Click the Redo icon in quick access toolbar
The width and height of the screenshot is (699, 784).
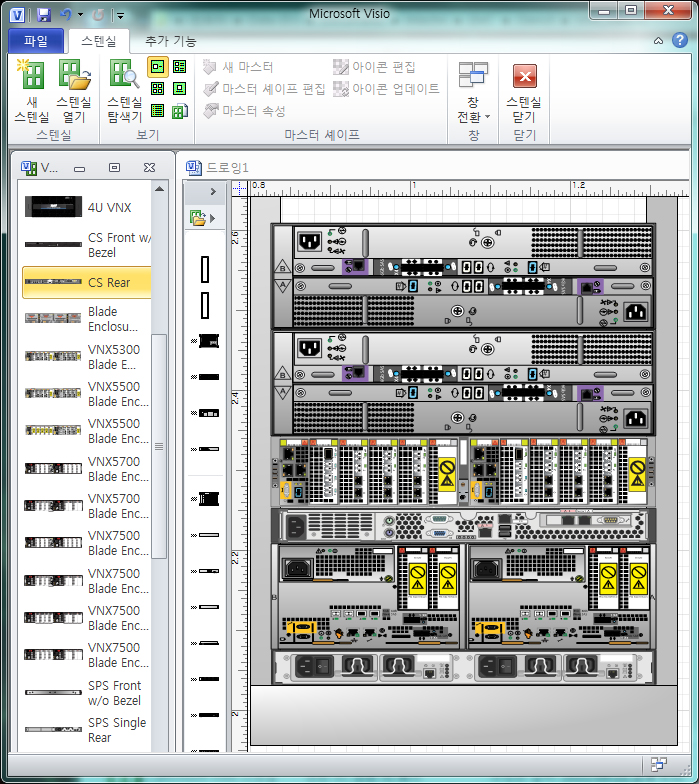click(x=98, y=15)
